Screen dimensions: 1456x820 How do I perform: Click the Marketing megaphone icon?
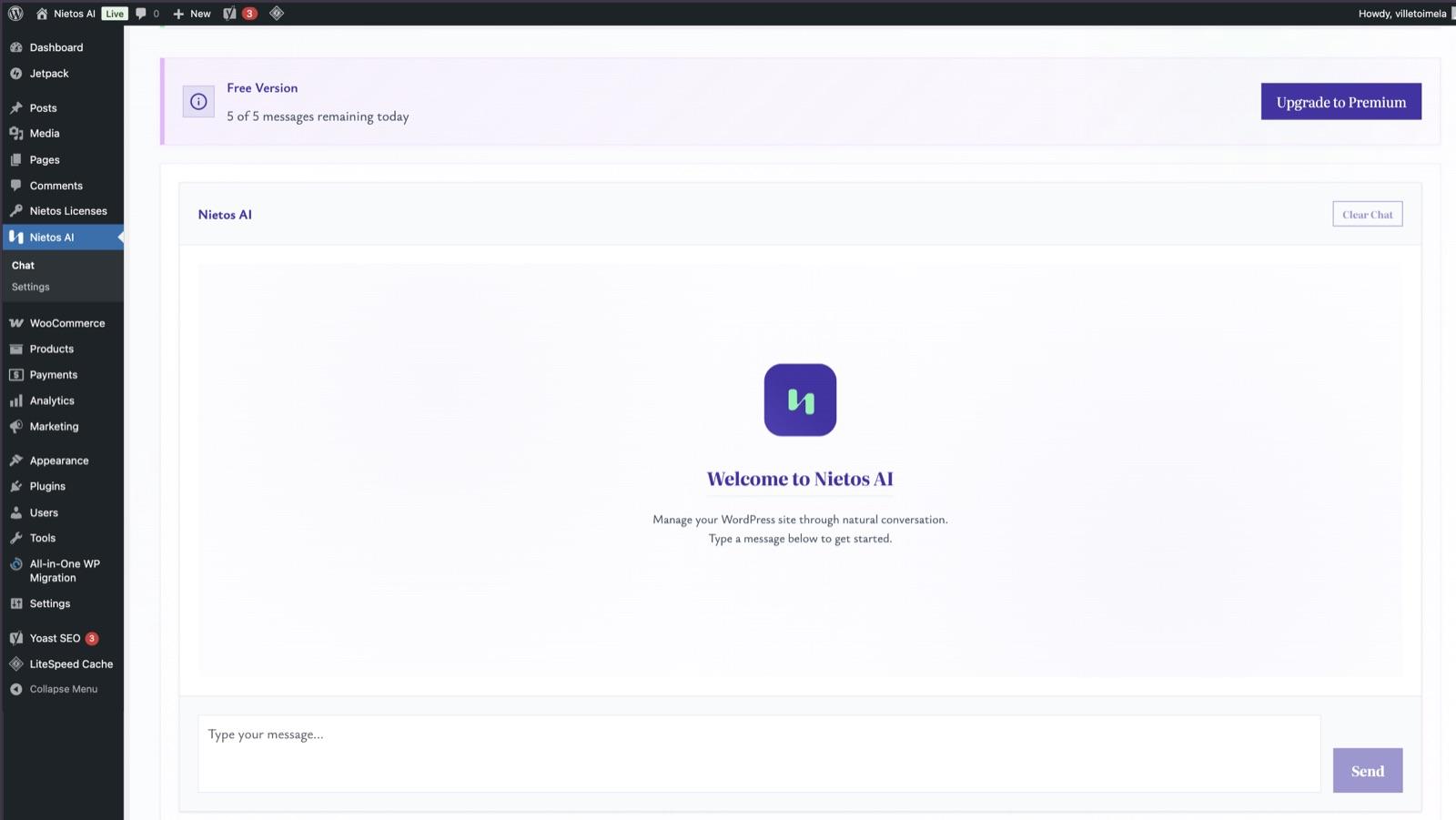coord(15,426)
